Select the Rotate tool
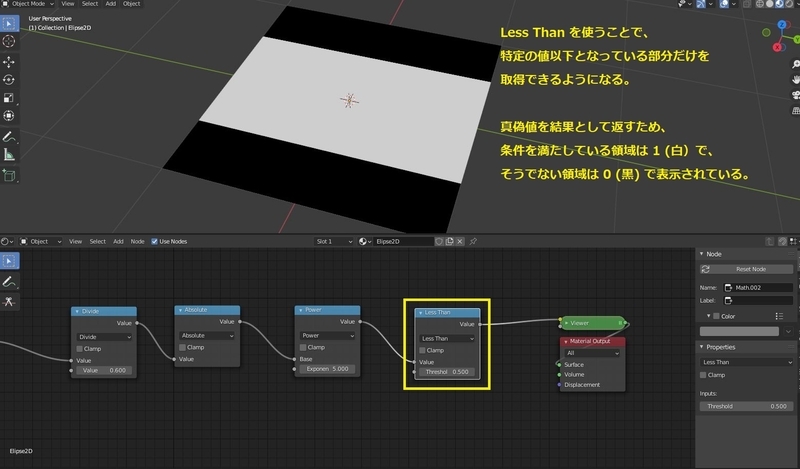This screenshot has width=800, height=469. click(9, 80)
